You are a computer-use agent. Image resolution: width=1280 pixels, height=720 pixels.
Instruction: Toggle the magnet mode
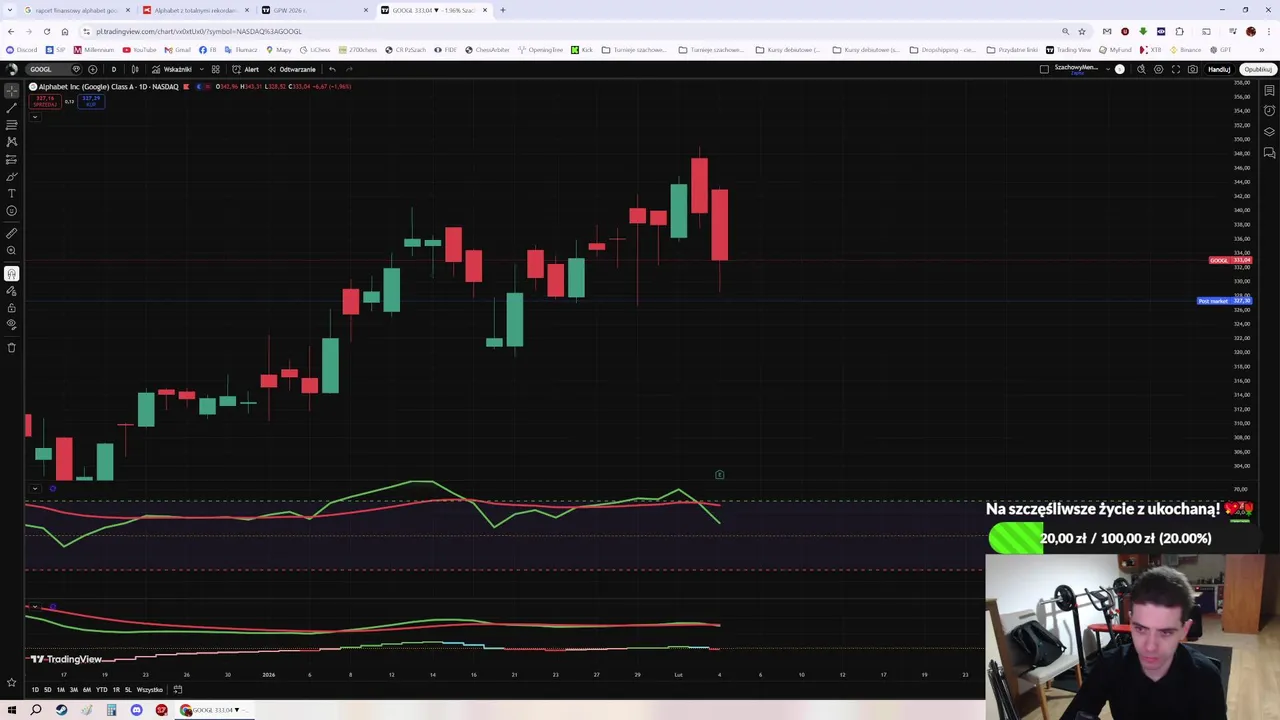pos(12,273)
